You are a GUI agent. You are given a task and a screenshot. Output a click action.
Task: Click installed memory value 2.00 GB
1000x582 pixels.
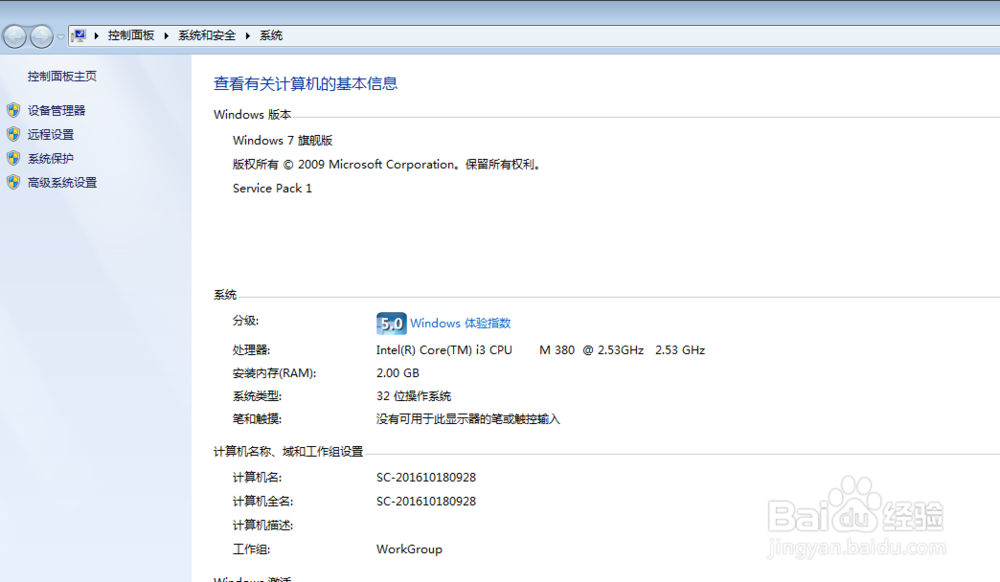coord(397,373)
